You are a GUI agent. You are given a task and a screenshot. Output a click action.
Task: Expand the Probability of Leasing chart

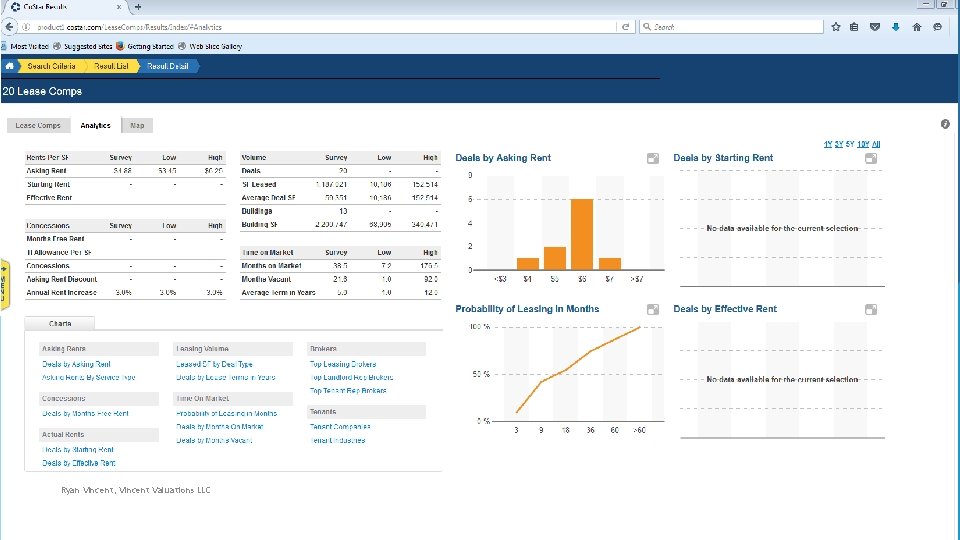click(653, 310)
